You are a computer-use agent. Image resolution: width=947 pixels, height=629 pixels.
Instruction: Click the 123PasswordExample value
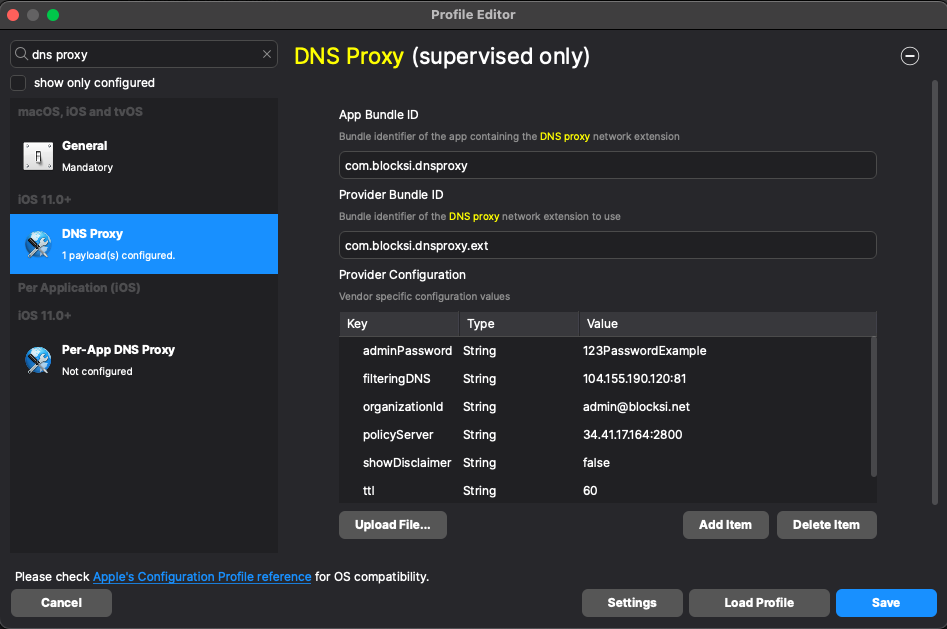tap(644, 351)
